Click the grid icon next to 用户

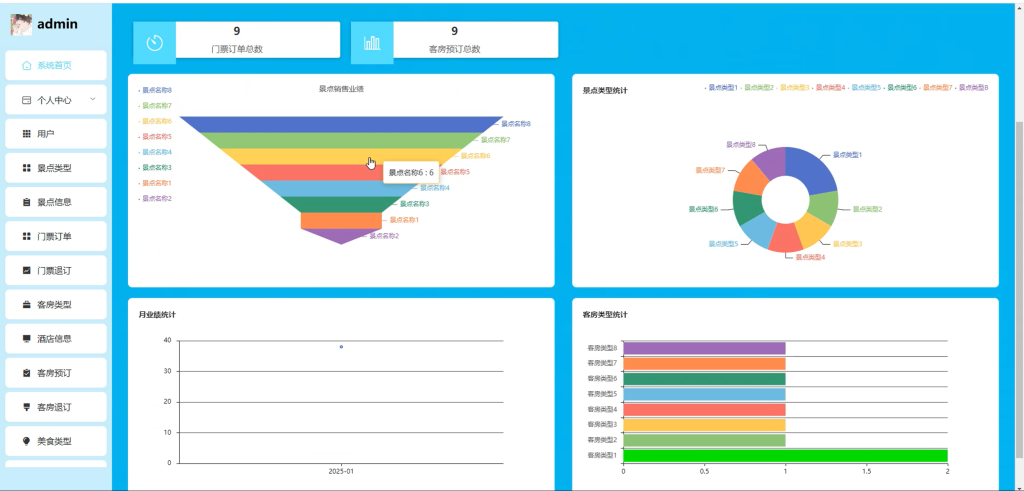(x=27, y=134)
